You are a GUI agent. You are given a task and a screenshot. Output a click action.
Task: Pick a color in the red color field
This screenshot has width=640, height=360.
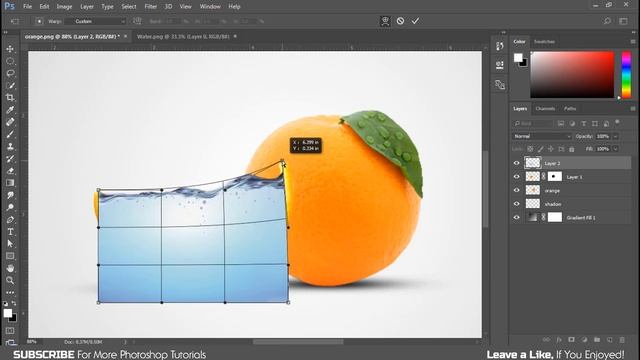tap(572, 75)
